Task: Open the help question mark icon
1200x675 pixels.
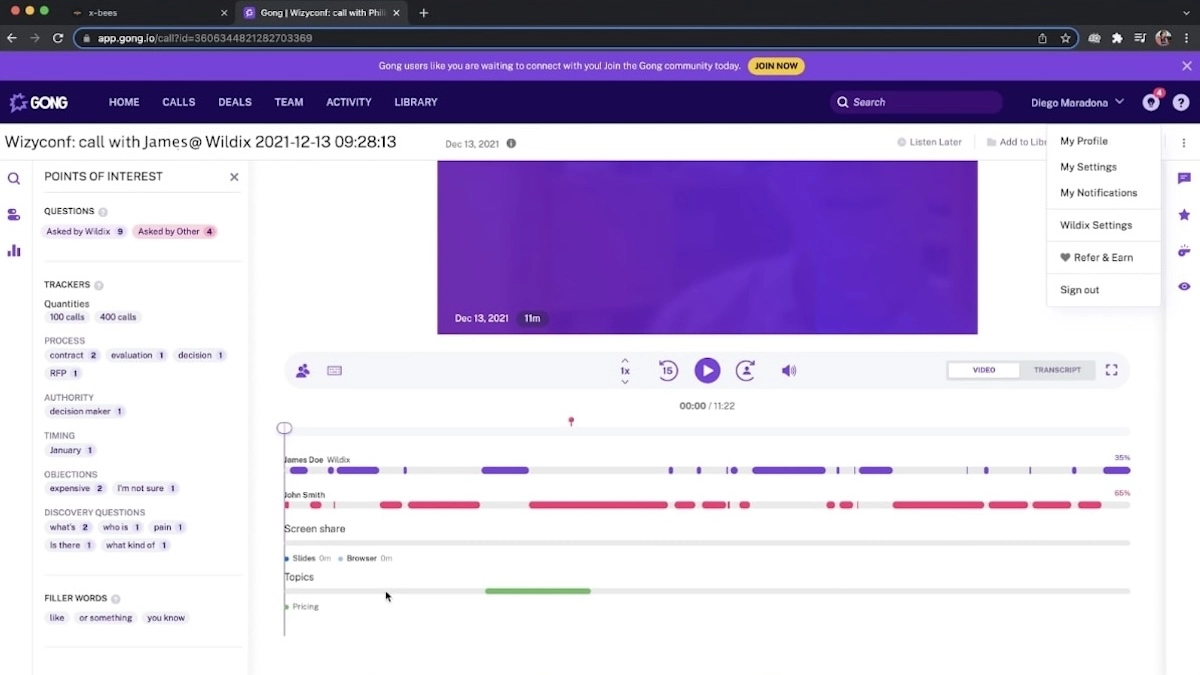Action: click(1181, 102)
